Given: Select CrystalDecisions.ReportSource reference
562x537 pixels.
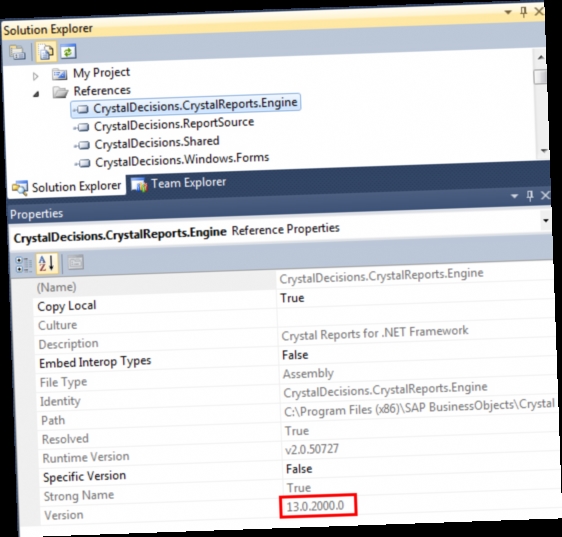Looking at the screenshot, I should coord(174,124).
